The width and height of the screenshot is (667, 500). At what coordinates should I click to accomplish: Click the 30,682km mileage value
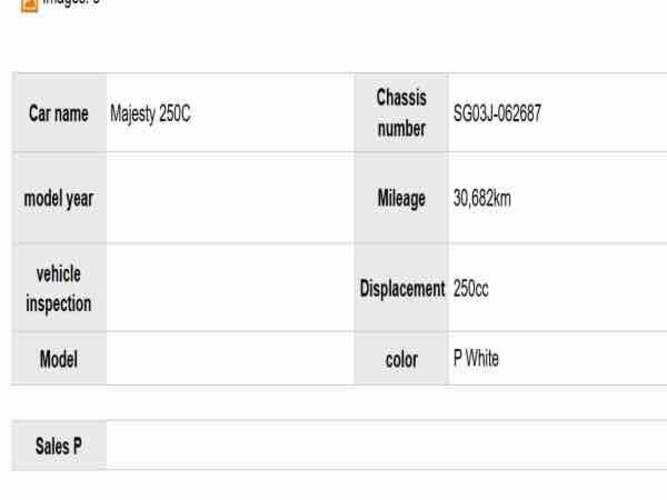(482, 199)
